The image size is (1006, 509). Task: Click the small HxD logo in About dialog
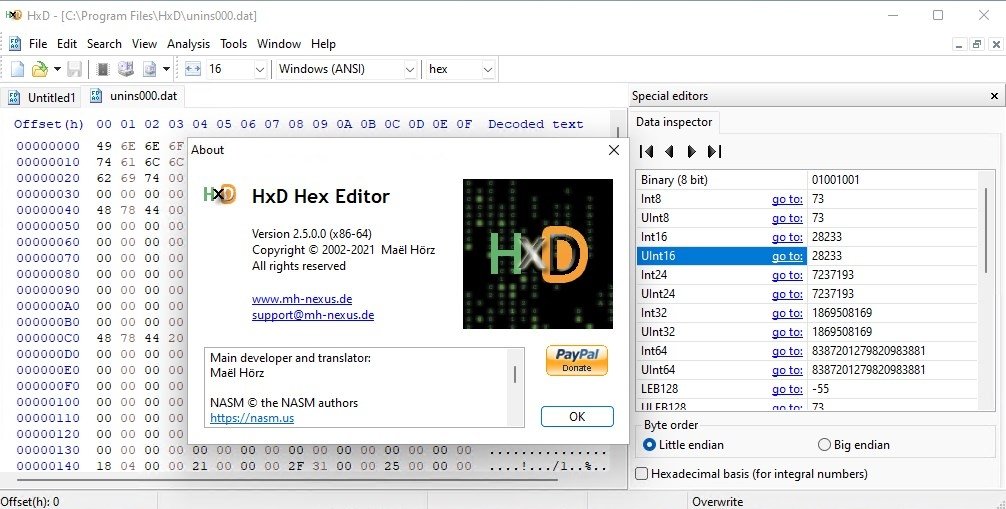click(220, 194)
